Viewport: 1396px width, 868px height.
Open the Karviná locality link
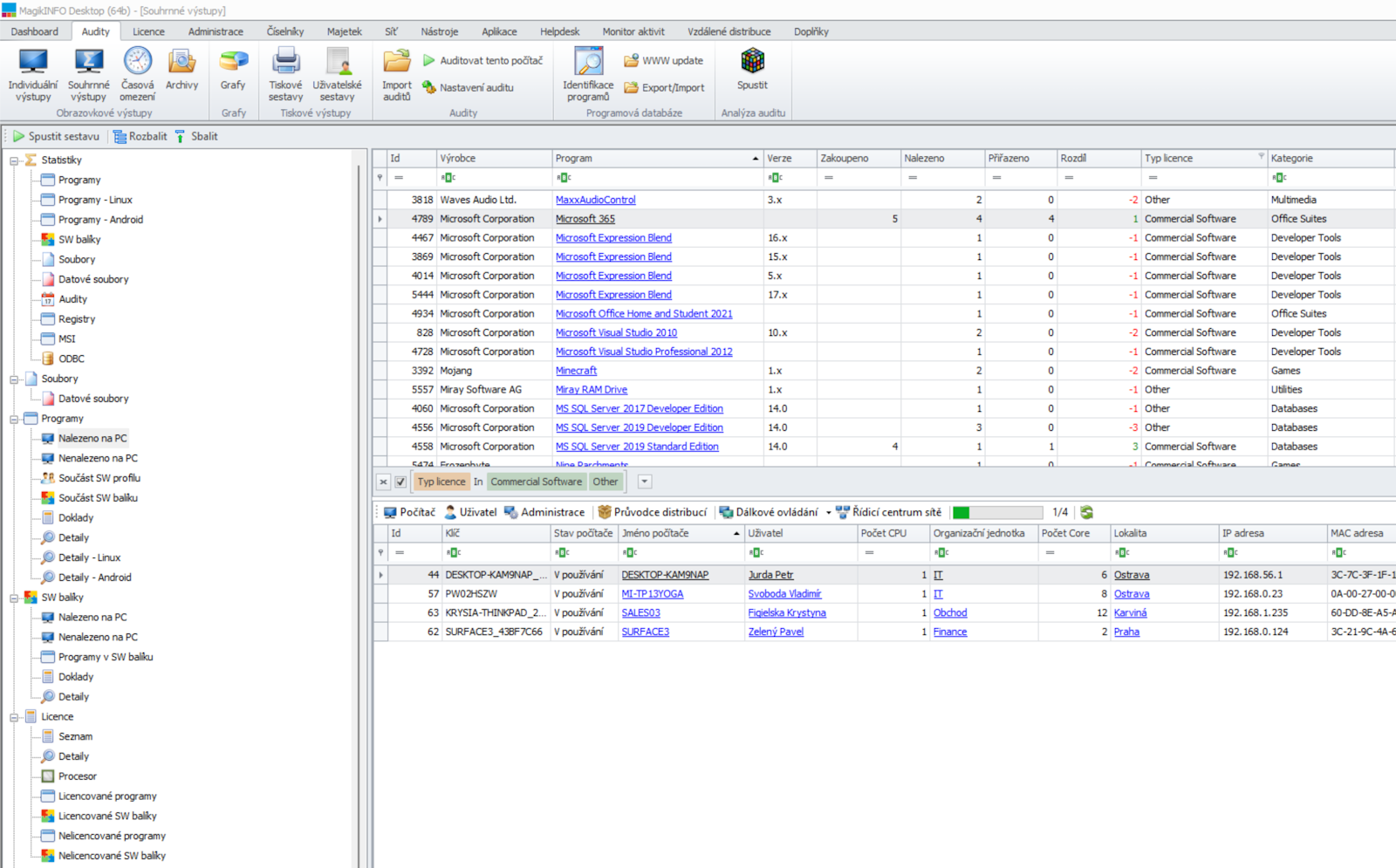(1130, 613)
